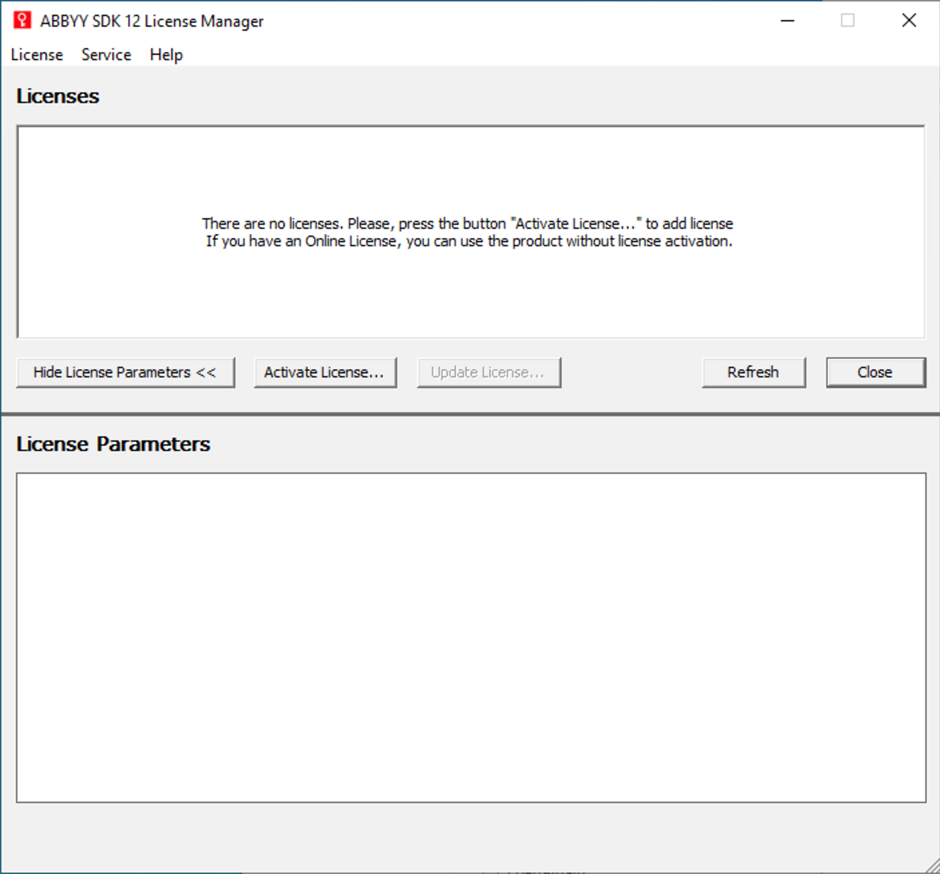The width and height of the screenshot is (940, 874).
Task: Click the 'There are no licenses' message
Action: click(x=467, y=224)
